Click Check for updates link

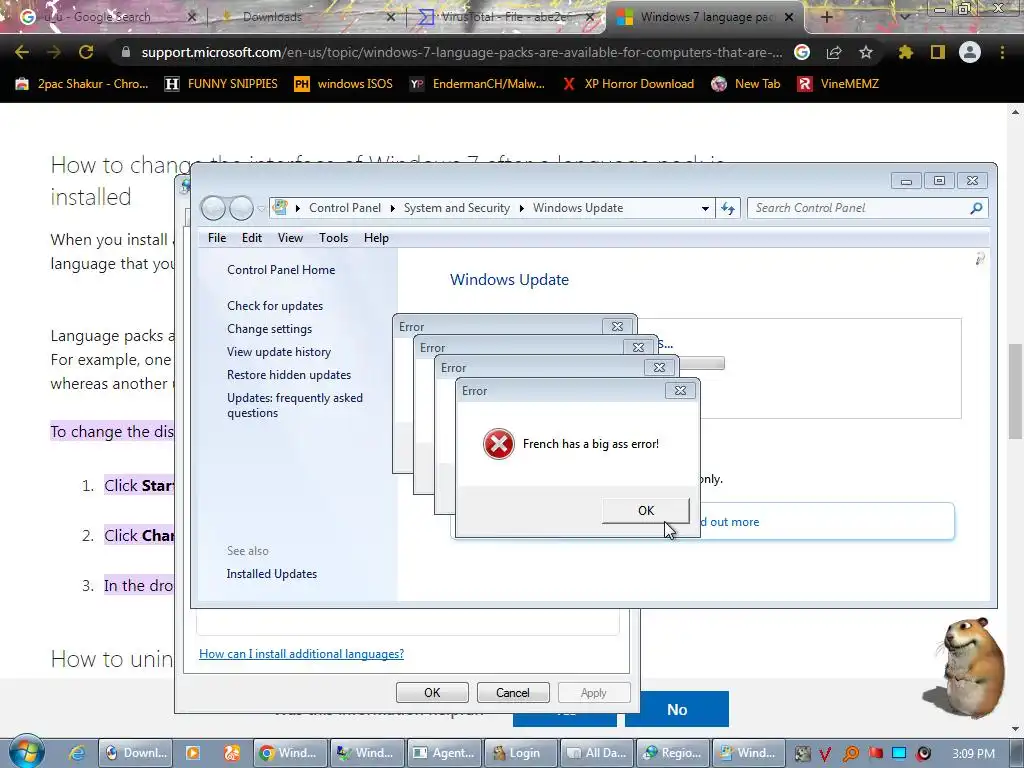[x=275, y=306]
